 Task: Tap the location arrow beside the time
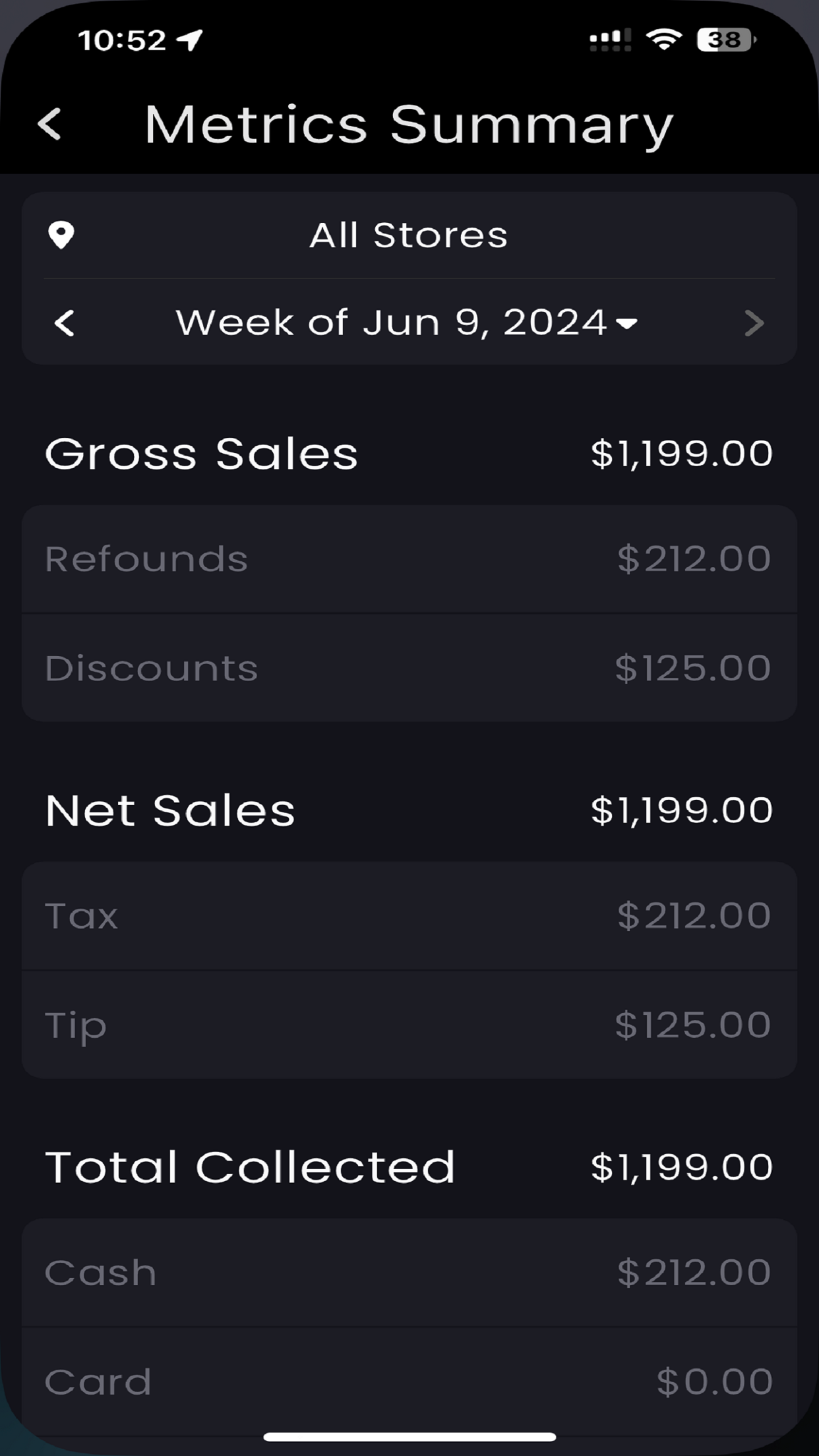click(x=191, y=40)
